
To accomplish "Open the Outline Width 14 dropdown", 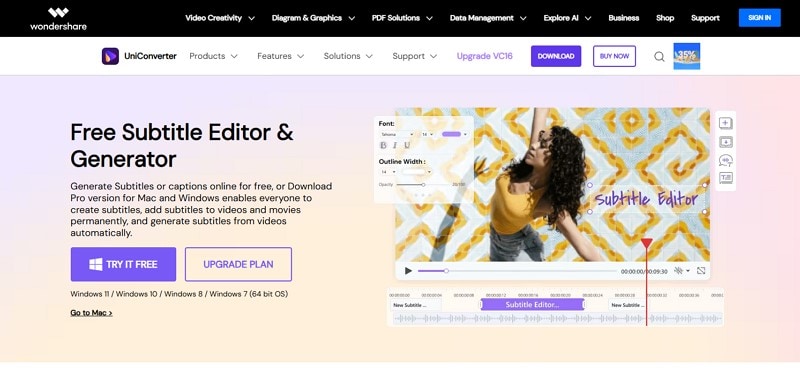I will click(x=388, y=172).
